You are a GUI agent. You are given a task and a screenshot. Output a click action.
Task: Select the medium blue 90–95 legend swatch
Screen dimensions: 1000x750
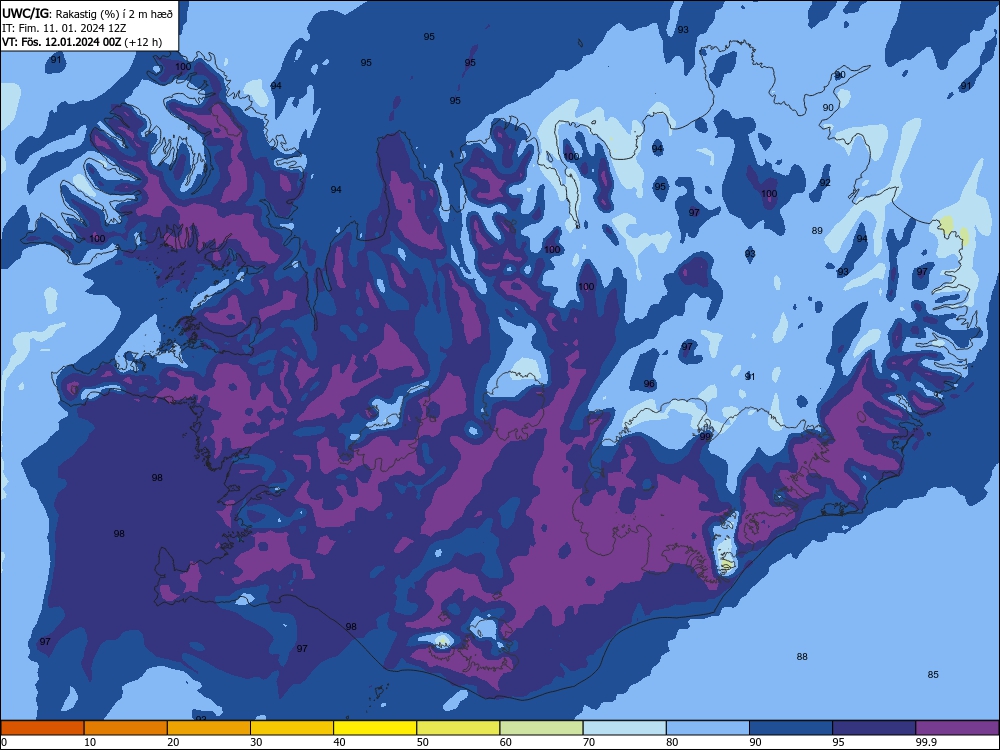[x=791, y=728]
